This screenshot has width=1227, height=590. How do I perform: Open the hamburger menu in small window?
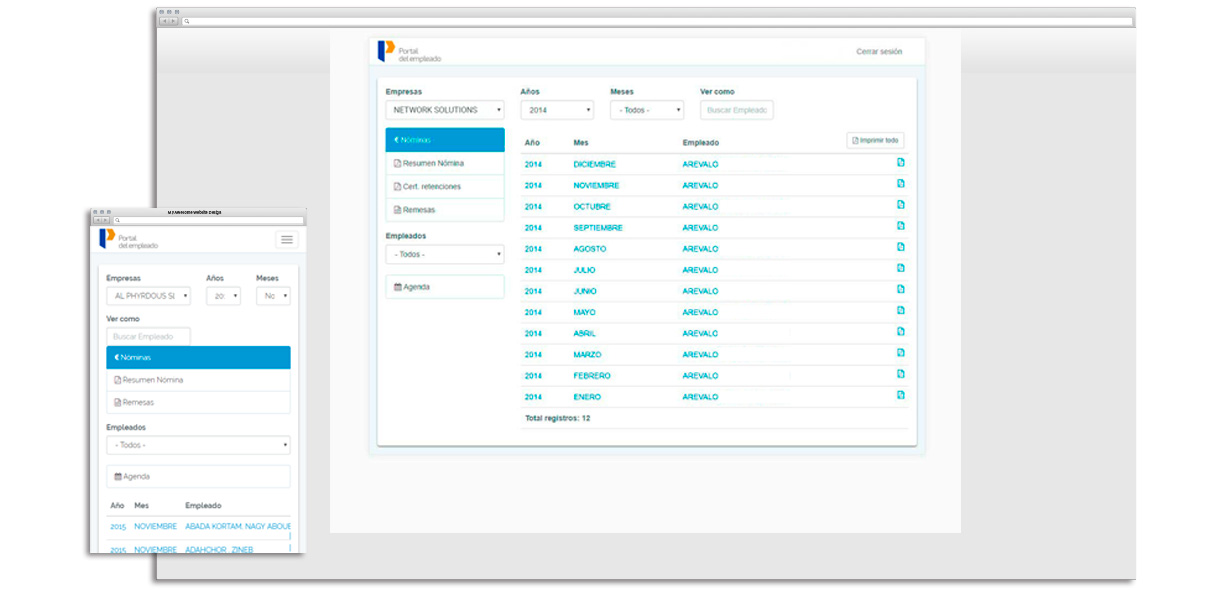point(287,239)
